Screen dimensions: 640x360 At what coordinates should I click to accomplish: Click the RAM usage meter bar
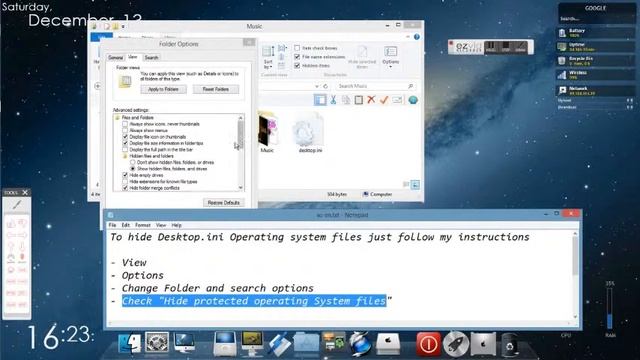(x=609, y=308)
